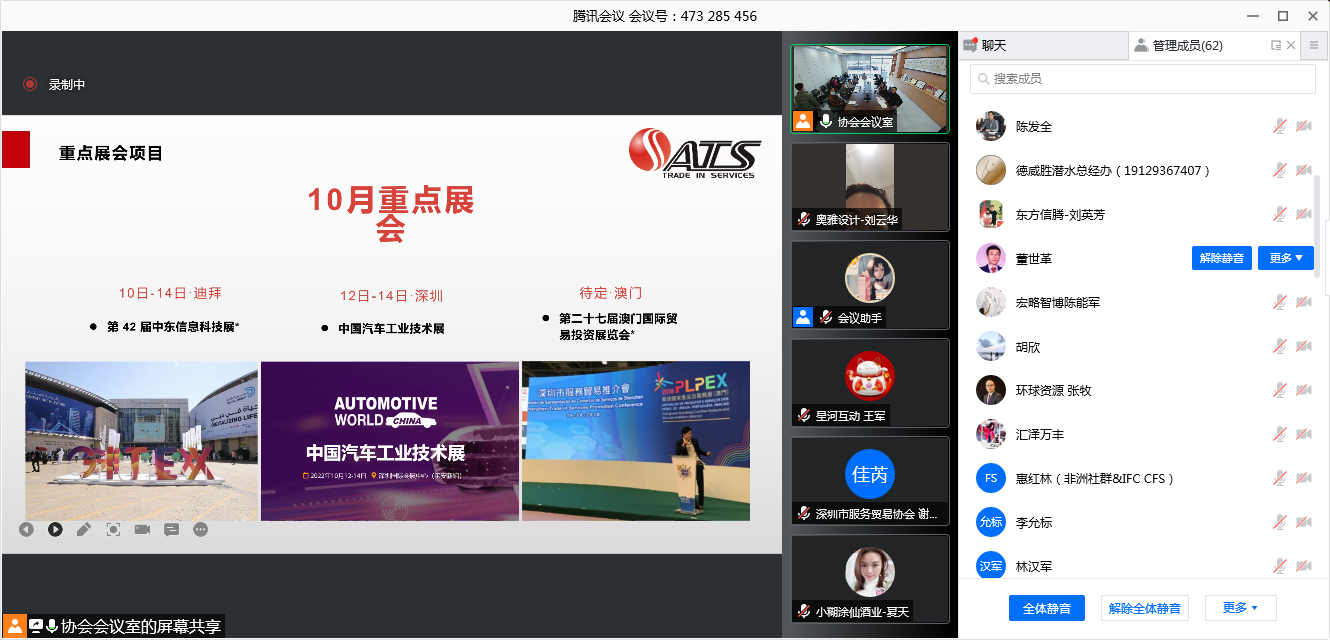
Task: Close the 管理成员 tab
Action: point(1291,45)
